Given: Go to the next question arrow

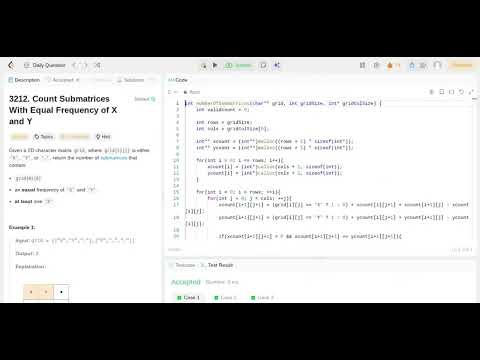Looking at the screenshot, I should (85, 65).
